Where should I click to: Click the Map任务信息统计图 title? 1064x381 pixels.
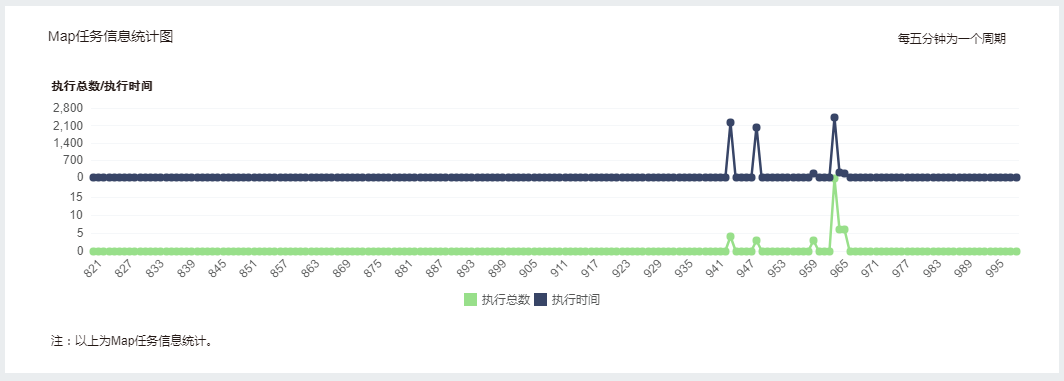[111, 37]
